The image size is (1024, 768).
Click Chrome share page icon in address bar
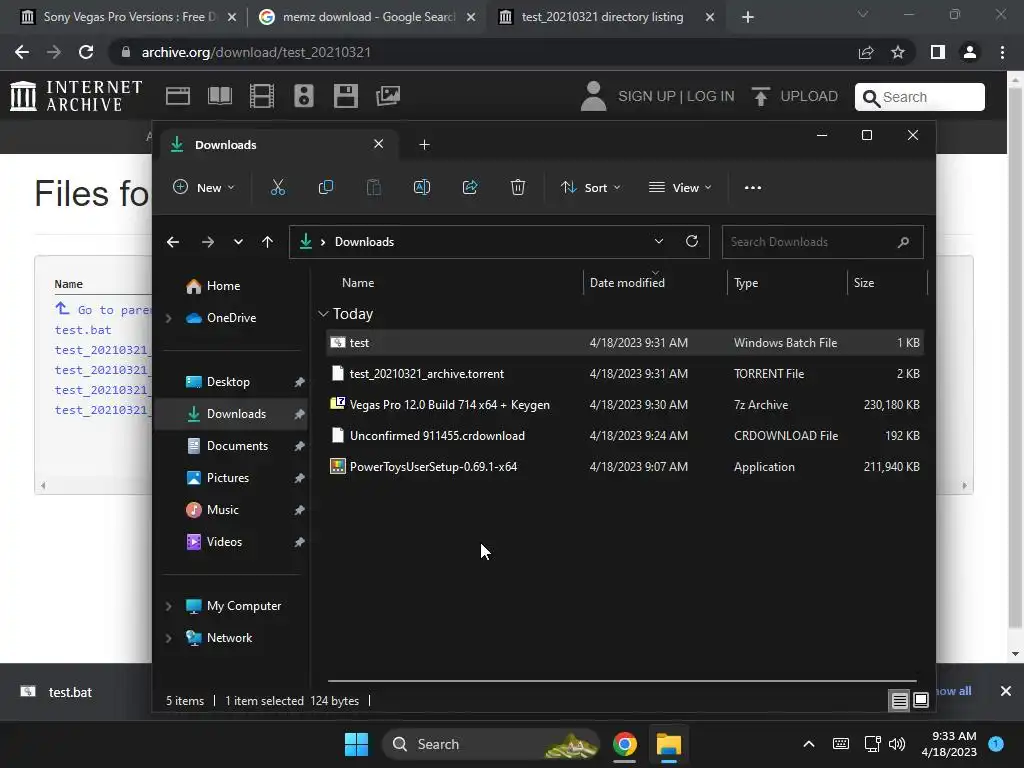(866, 52)
